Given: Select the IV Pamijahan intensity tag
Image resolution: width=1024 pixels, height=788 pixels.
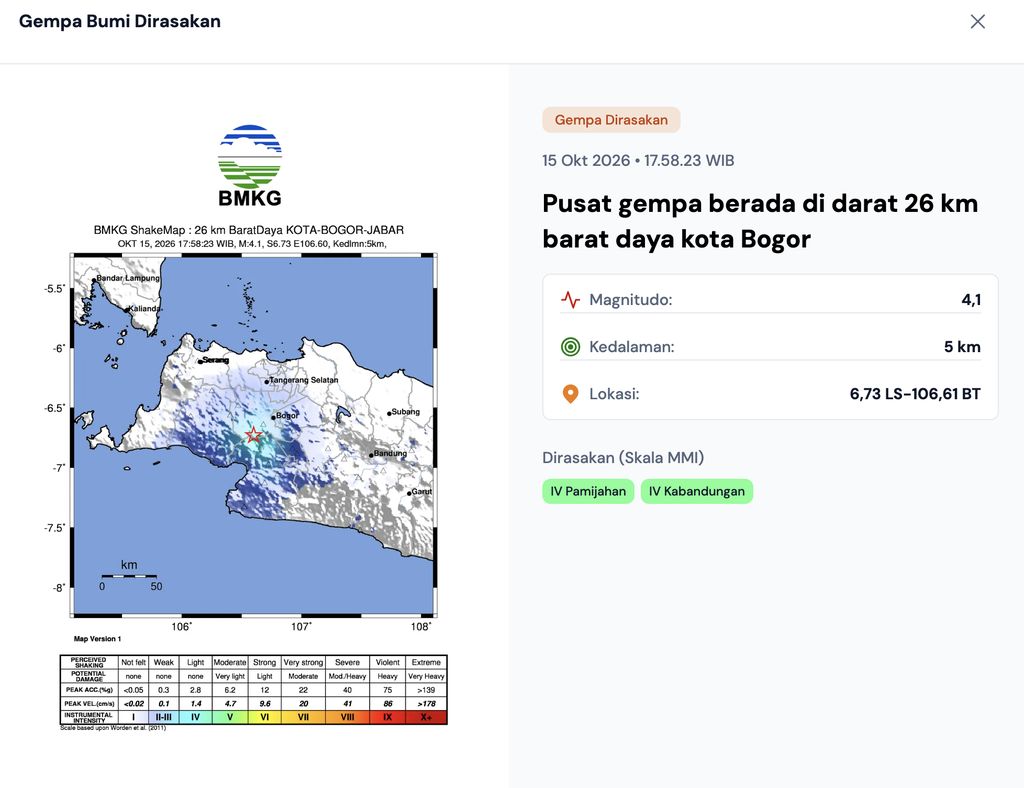Looking at the screenshot, I should coord(588,492).
